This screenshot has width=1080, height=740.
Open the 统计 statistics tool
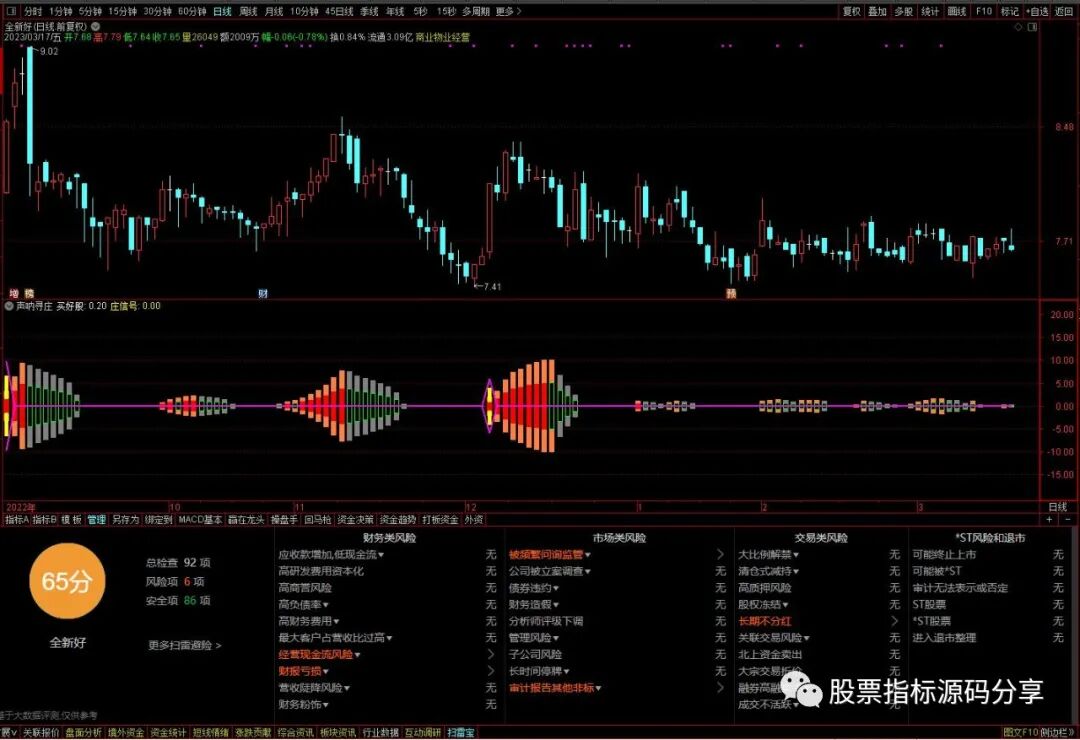pyautogui.click(x=930, y=12)
